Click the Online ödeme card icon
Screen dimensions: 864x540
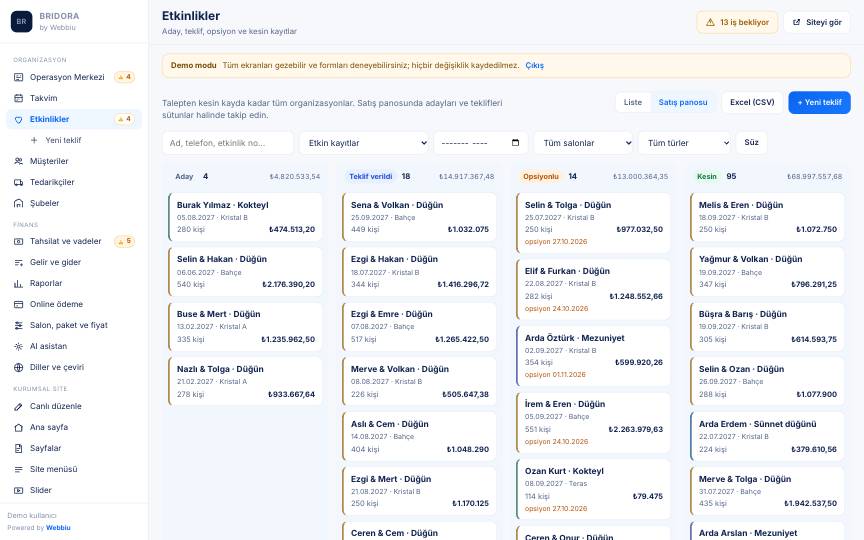18,304
